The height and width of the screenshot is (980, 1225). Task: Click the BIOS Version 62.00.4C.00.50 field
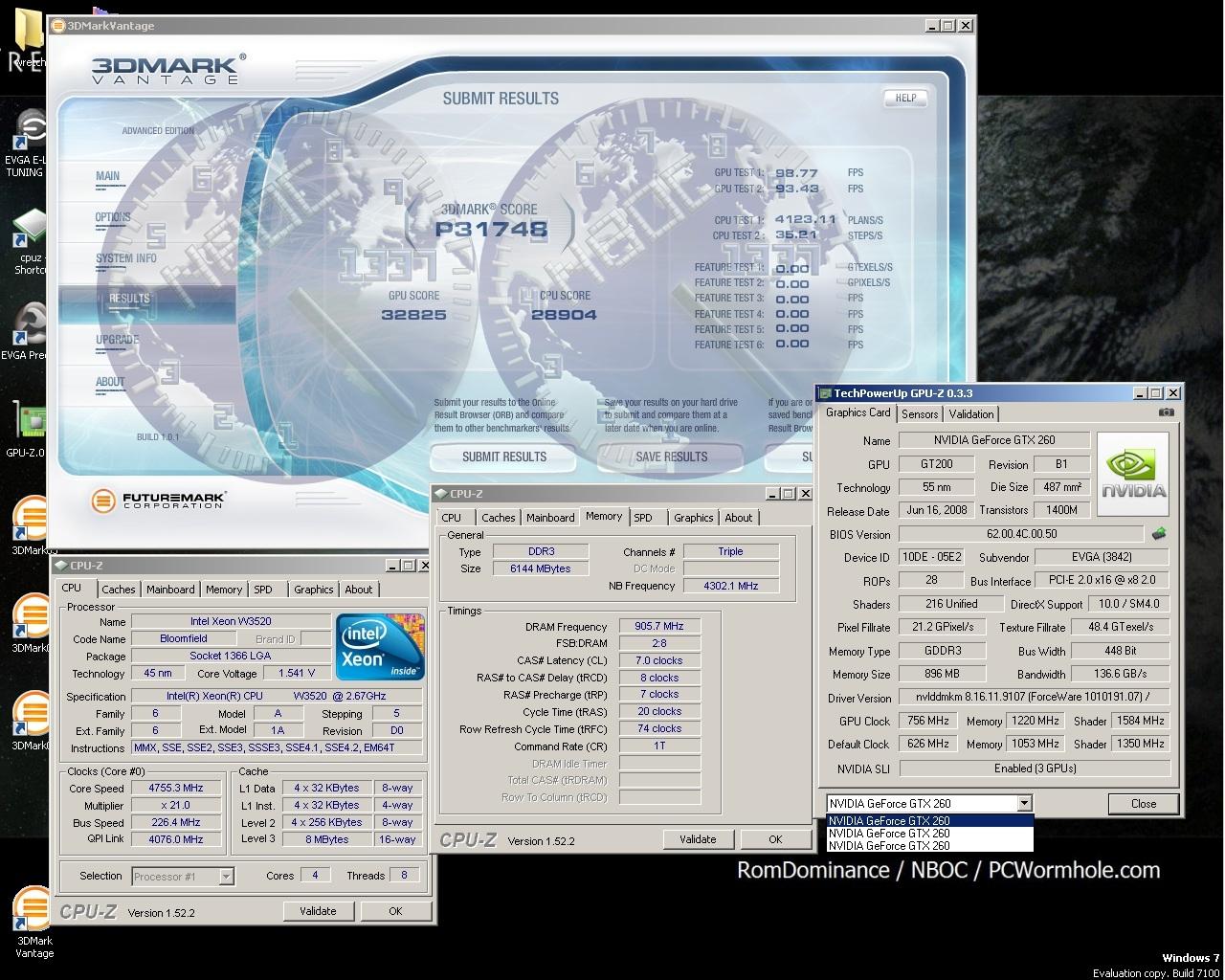point(1021,534)
